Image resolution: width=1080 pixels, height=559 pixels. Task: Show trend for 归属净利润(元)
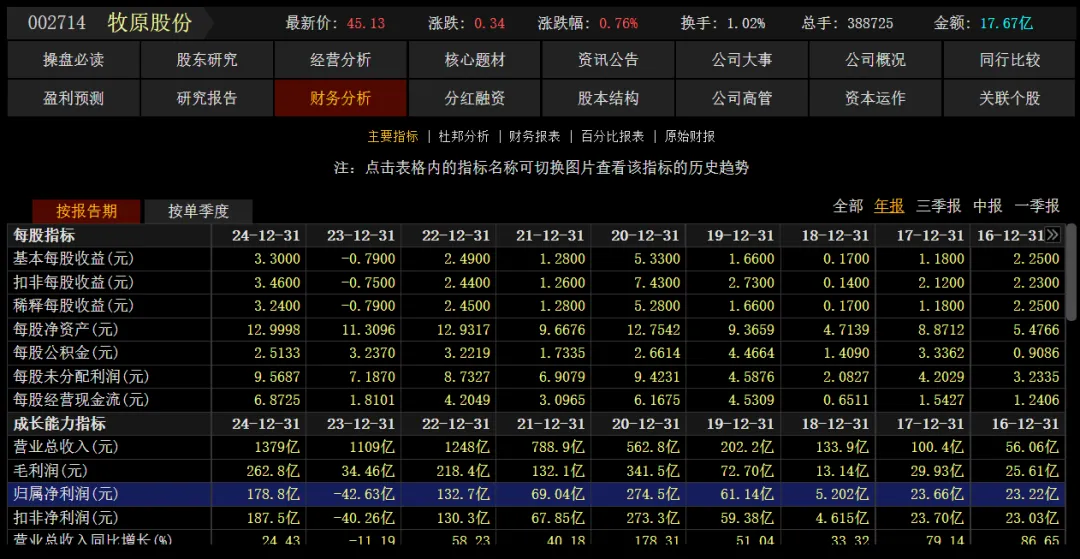click(x=66, y=494)
